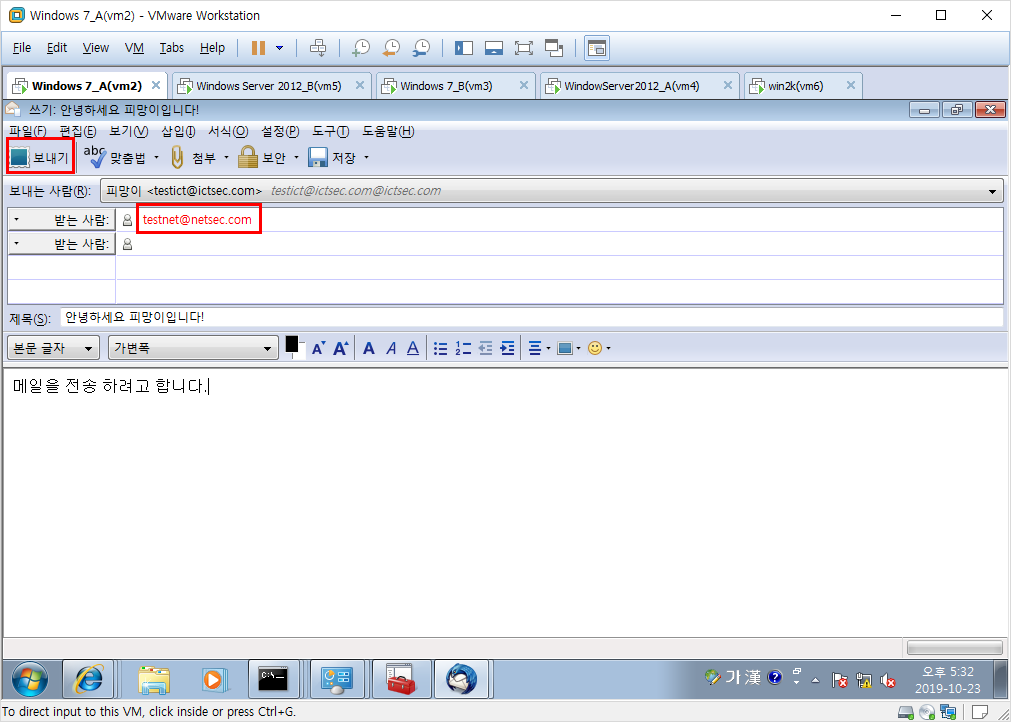The height and width of the screenshot is (722, 1011).
Task: Change second 받는 사람 recipient type
Action: (61, 244)
